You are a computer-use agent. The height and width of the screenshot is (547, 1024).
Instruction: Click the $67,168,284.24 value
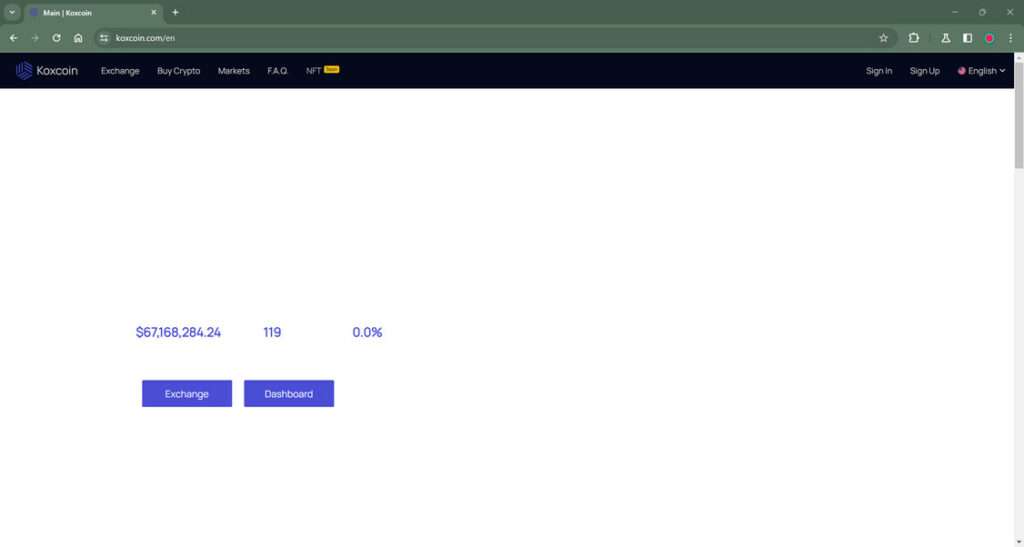[x=178, y=332]
